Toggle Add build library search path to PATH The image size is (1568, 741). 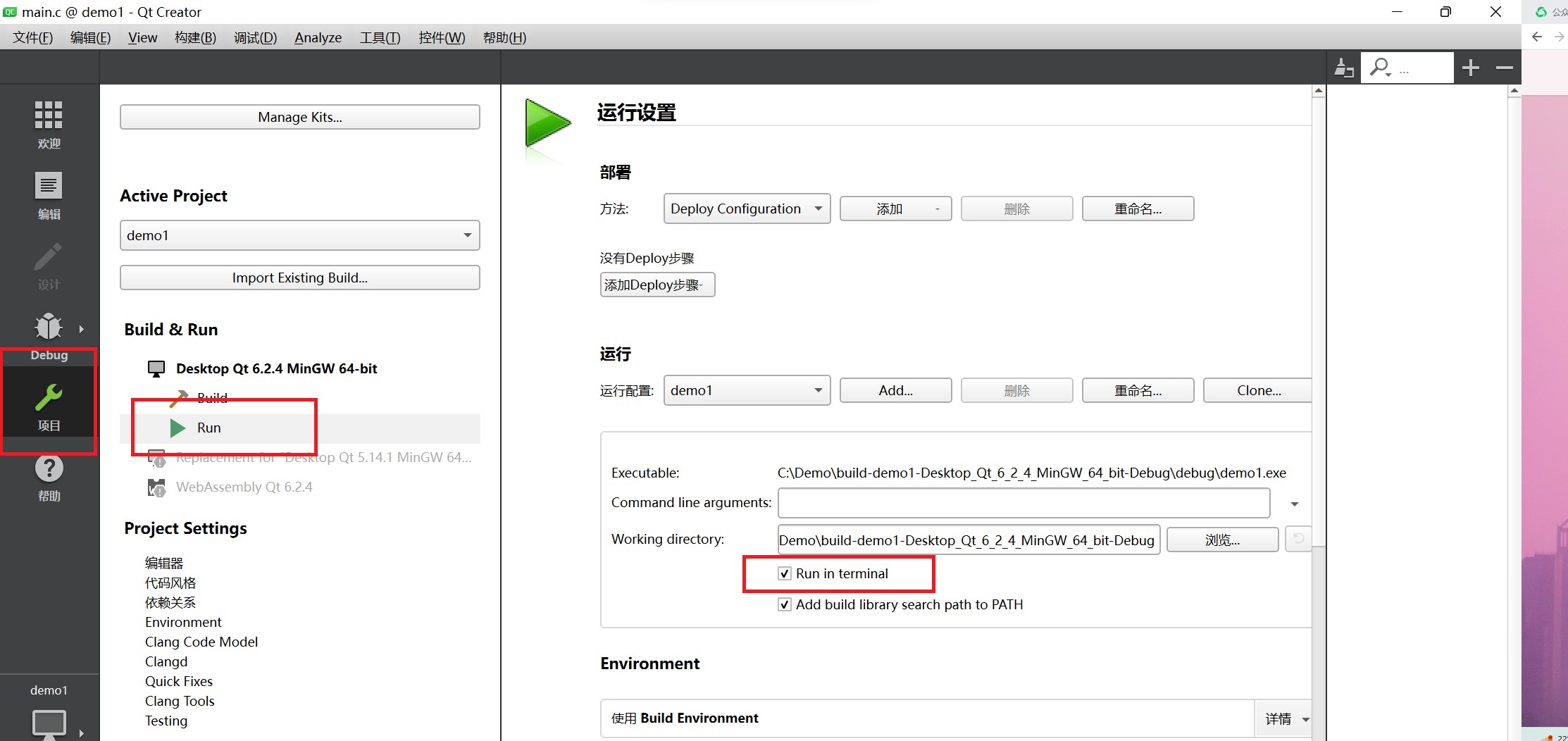click(x=784, y=604)
